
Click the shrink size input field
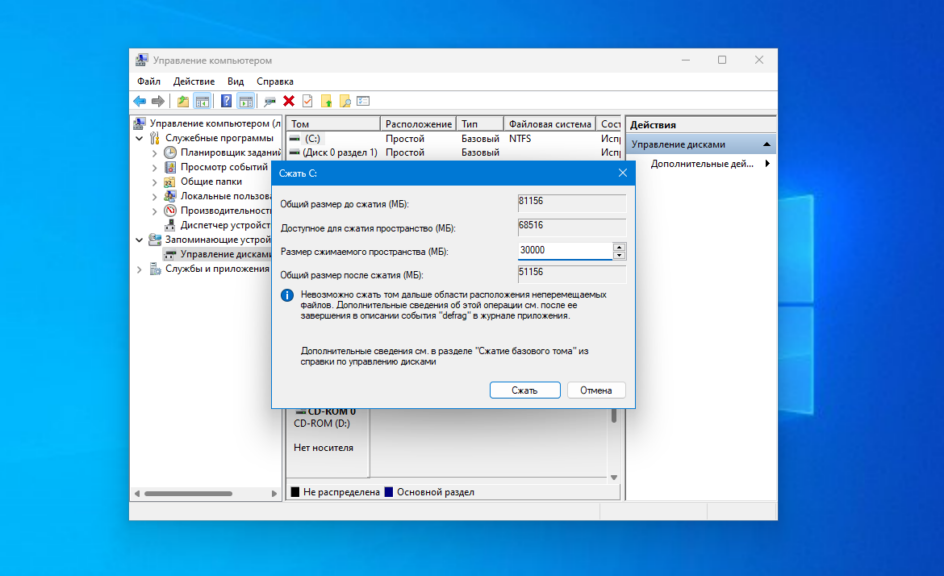[x=564, y=251]
